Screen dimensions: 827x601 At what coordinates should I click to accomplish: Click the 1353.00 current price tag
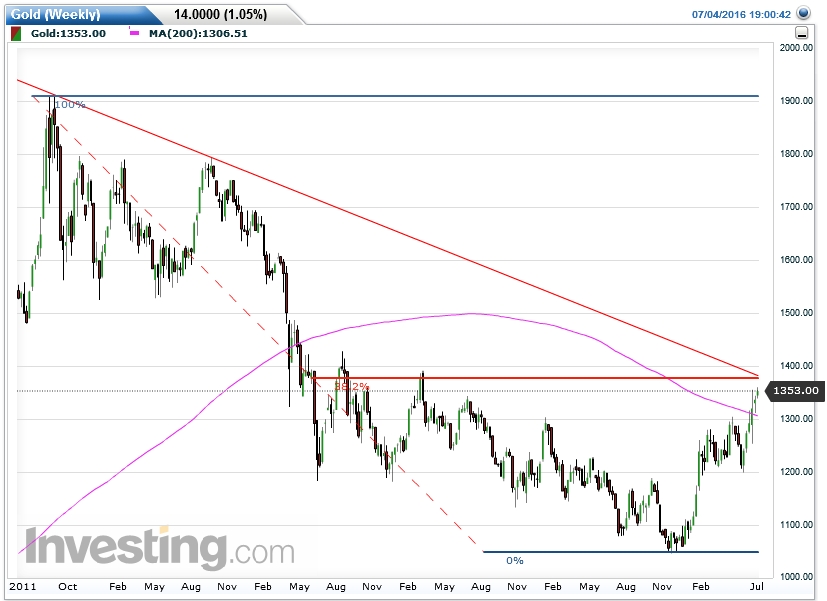tap(795, 391)
